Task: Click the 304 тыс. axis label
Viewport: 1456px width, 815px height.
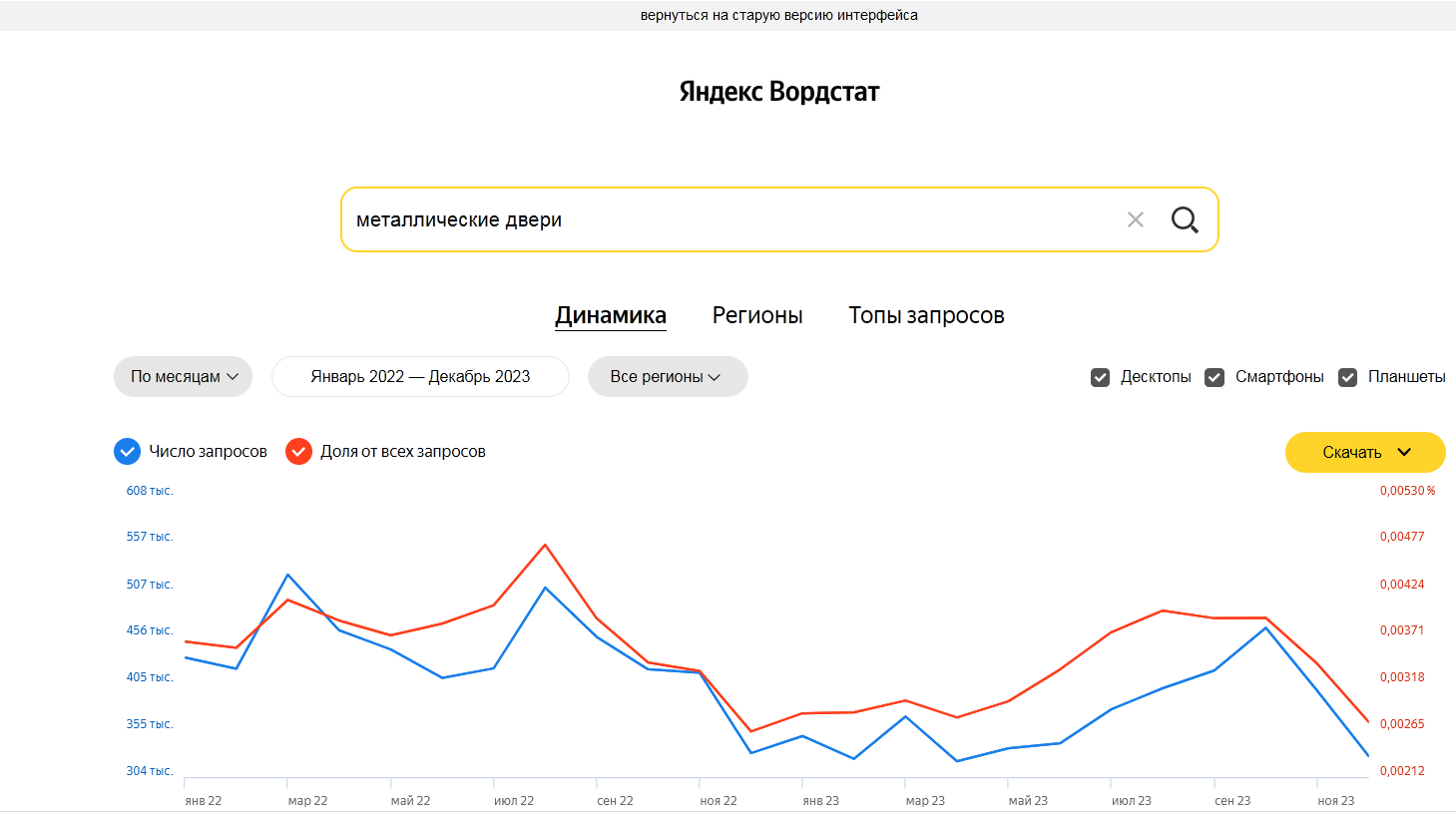Action: click(150, 771)
